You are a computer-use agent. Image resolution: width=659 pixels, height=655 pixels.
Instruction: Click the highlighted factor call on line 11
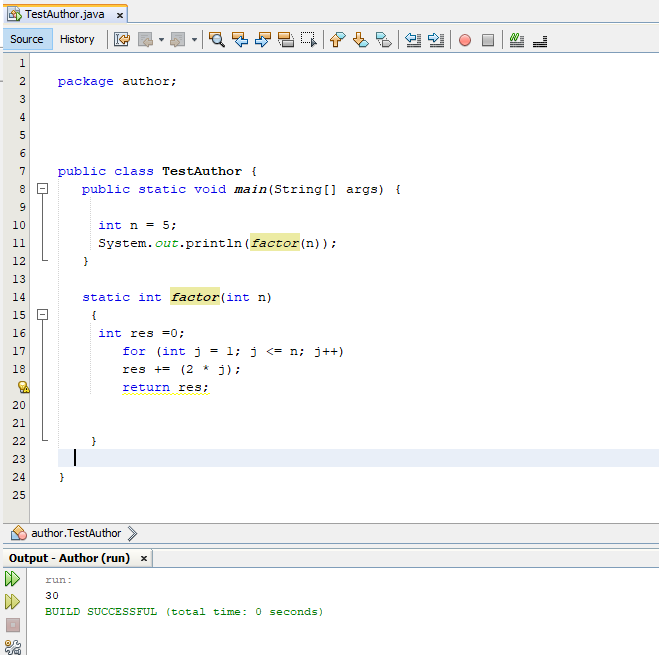click(x=275, y=243)
